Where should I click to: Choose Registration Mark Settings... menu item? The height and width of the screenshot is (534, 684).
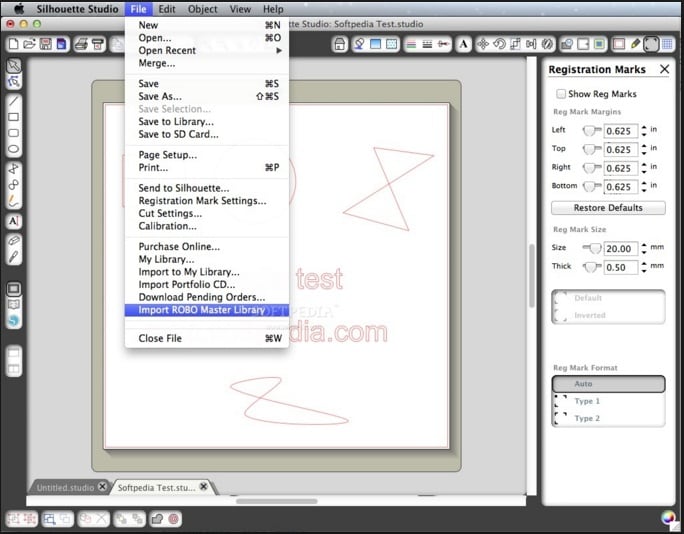coord(207,201)
